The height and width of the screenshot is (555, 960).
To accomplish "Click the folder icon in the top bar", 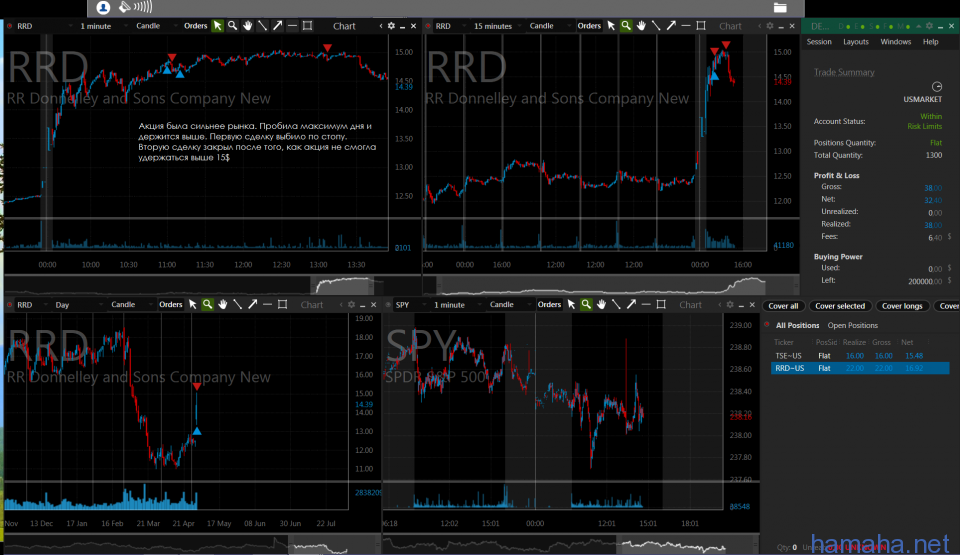I will pyautogui.click(x=780, y=7).
